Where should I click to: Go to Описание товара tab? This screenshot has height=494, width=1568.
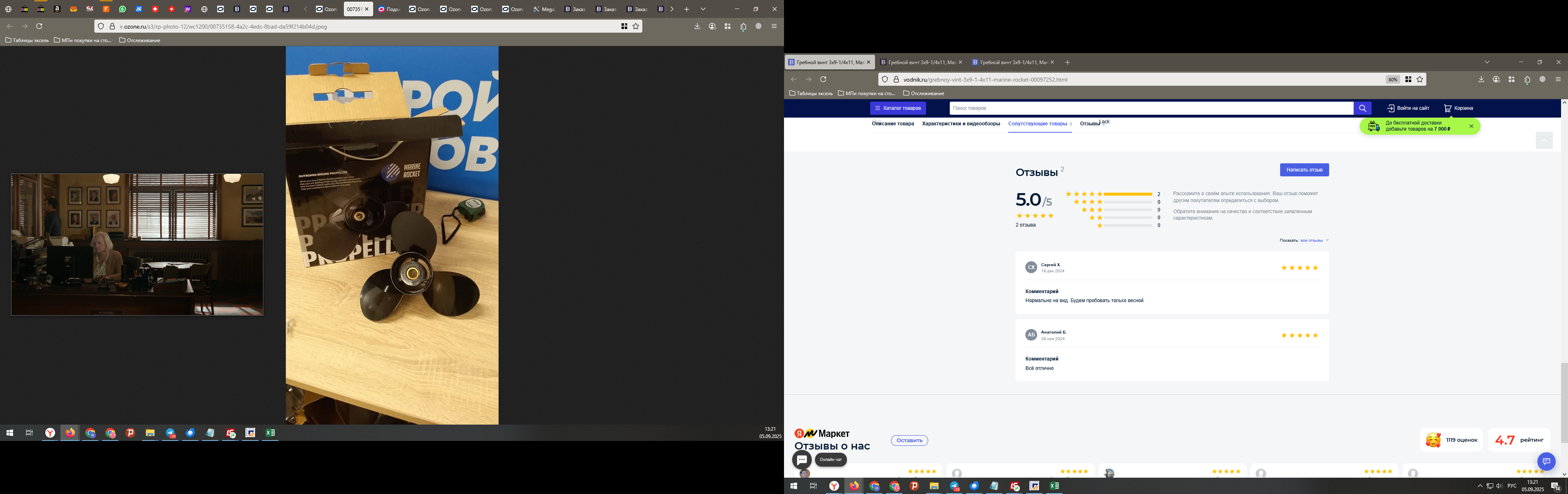pyautogui.click(x=893, y=124)
